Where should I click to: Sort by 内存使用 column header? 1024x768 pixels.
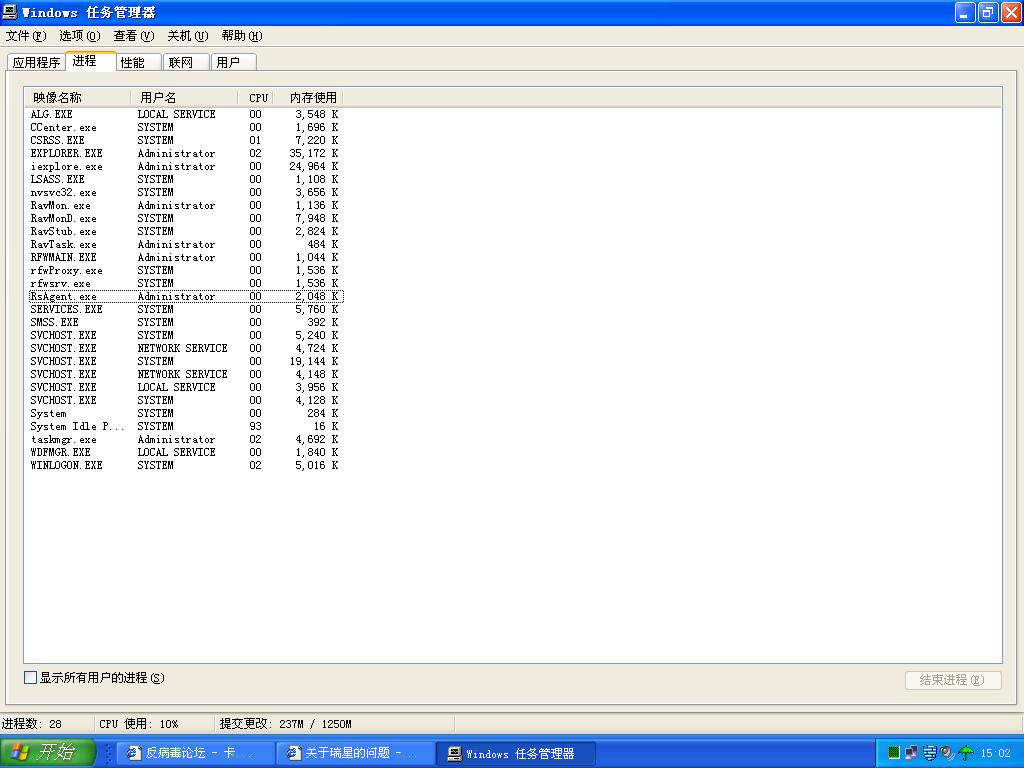(x=308, y=98)
